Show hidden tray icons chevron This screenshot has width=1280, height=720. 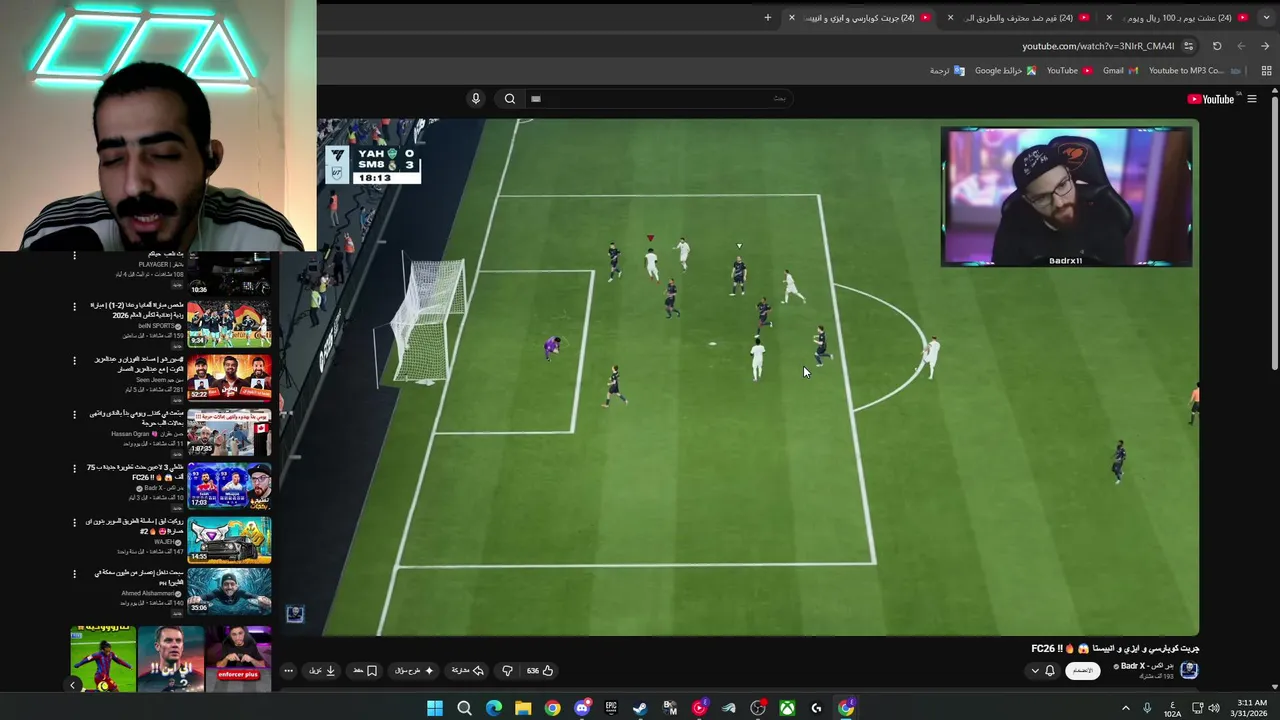[x=1126, y=708]
